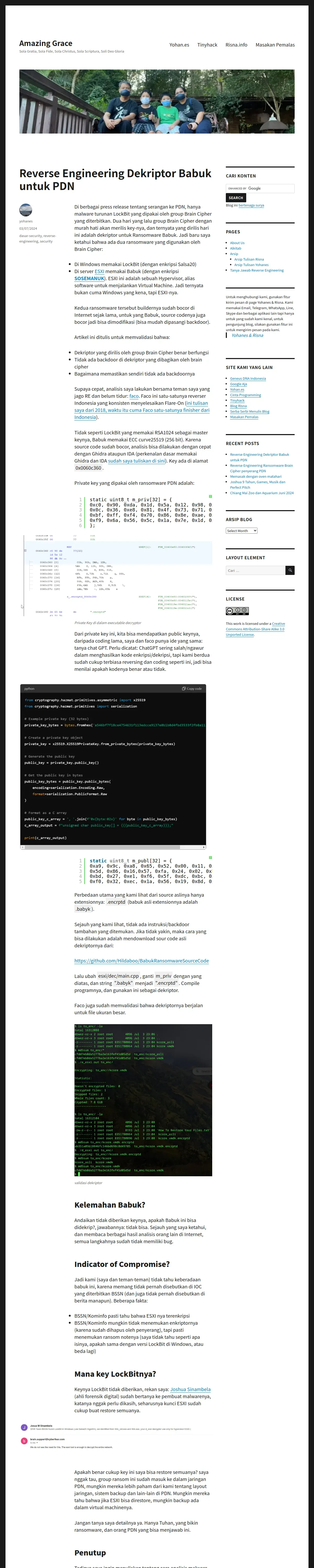314x1568 pixels.
Task: Open the 03/07/2024 post date link
Action: (x=28, y=229)
